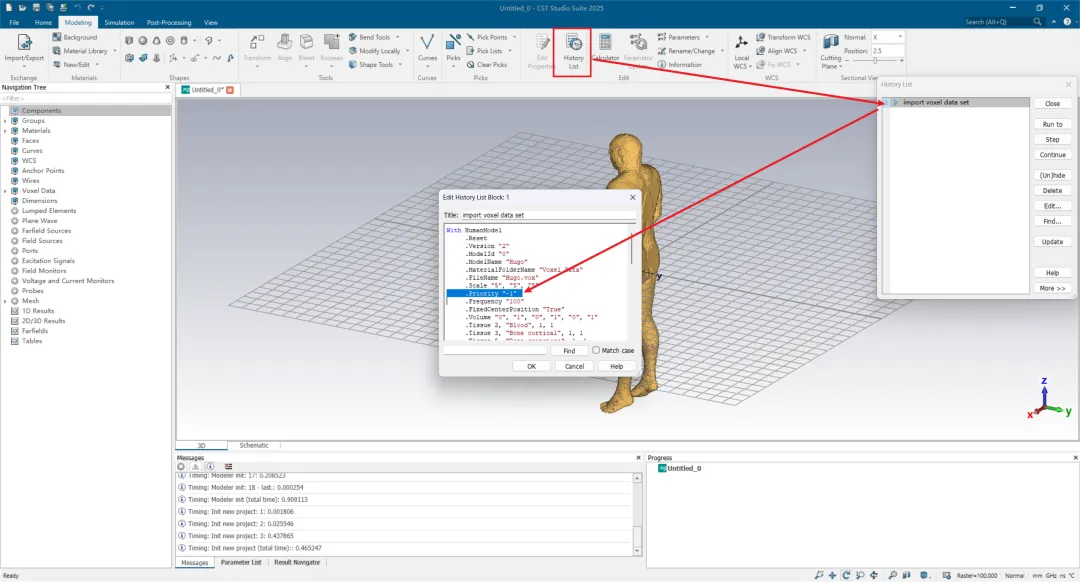Click More >> in the History List

point(1052,289)
